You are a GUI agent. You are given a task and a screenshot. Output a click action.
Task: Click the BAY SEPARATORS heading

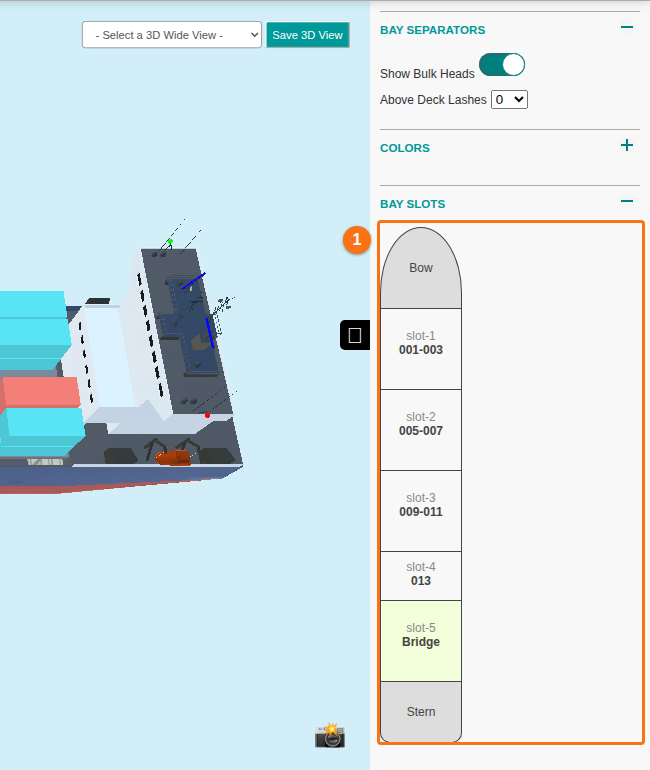433,30
